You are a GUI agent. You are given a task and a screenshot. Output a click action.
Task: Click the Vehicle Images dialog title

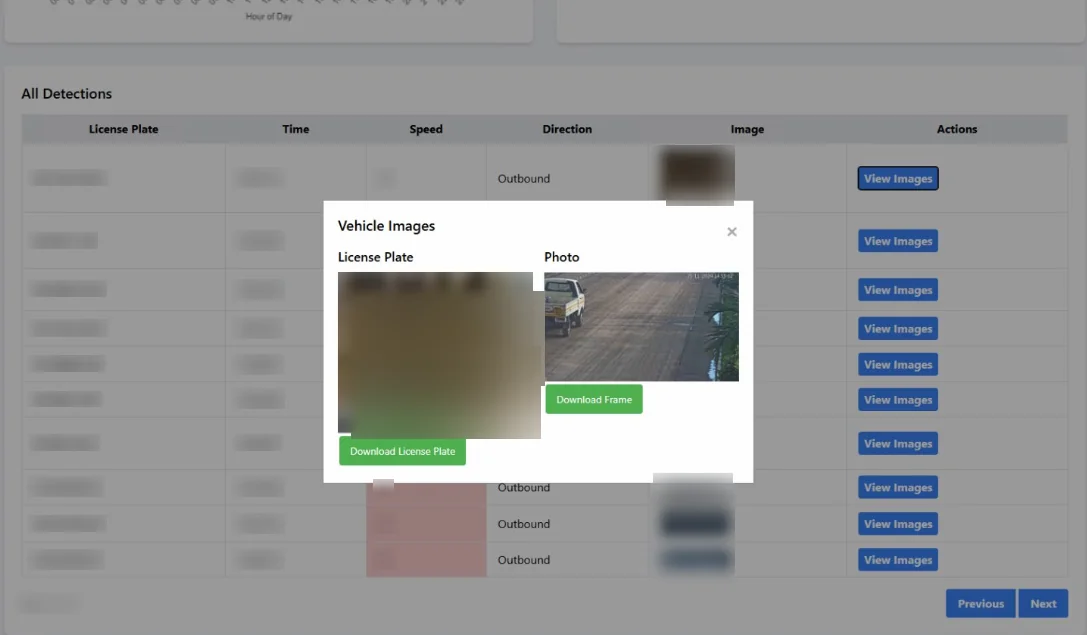click(386, 226)
